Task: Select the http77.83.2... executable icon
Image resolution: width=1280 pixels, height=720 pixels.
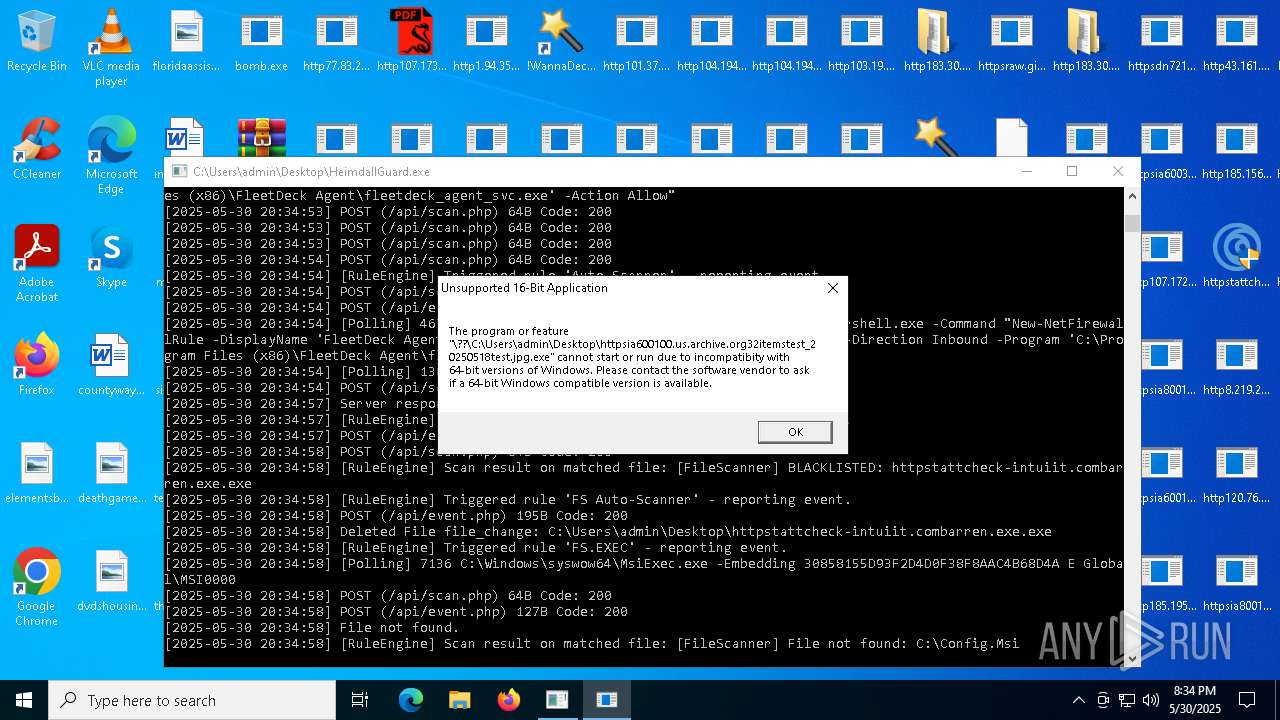Action: [336, 42]
